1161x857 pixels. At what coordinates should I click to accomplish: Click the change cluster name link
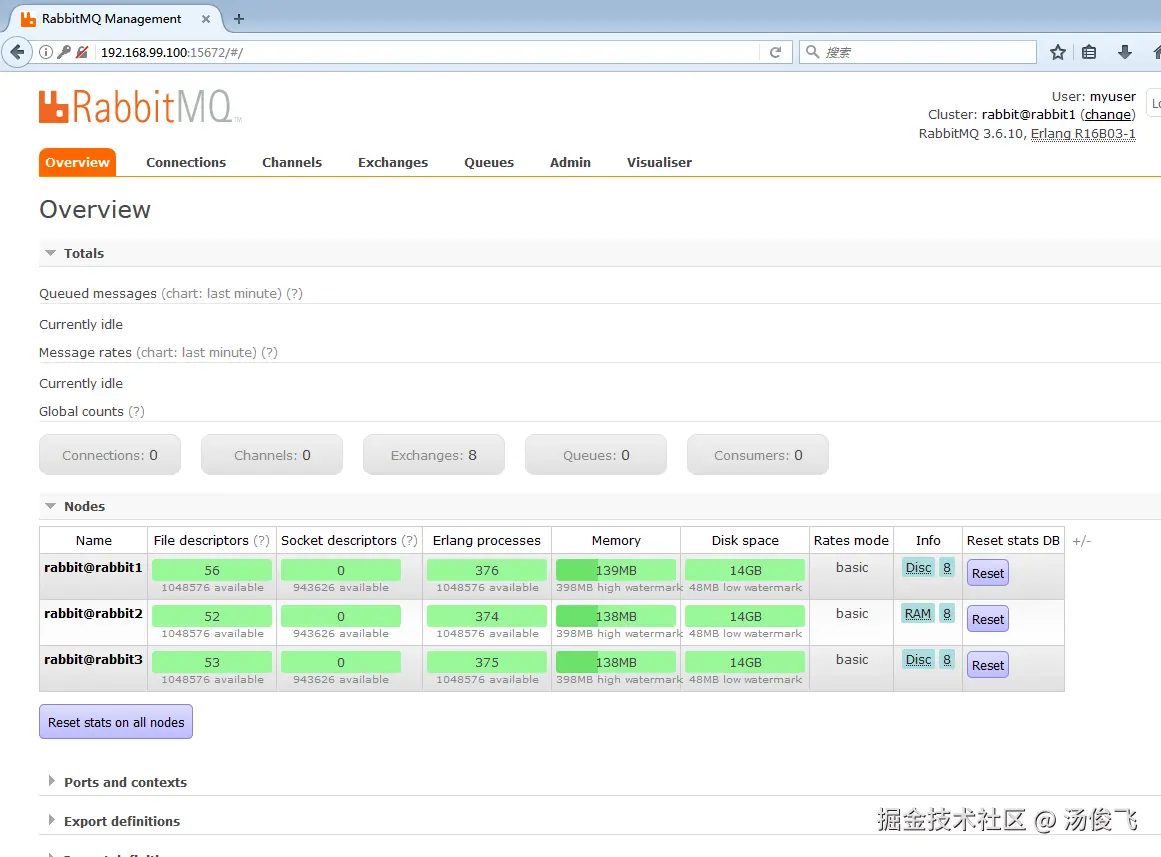[x=1108, y=115]
